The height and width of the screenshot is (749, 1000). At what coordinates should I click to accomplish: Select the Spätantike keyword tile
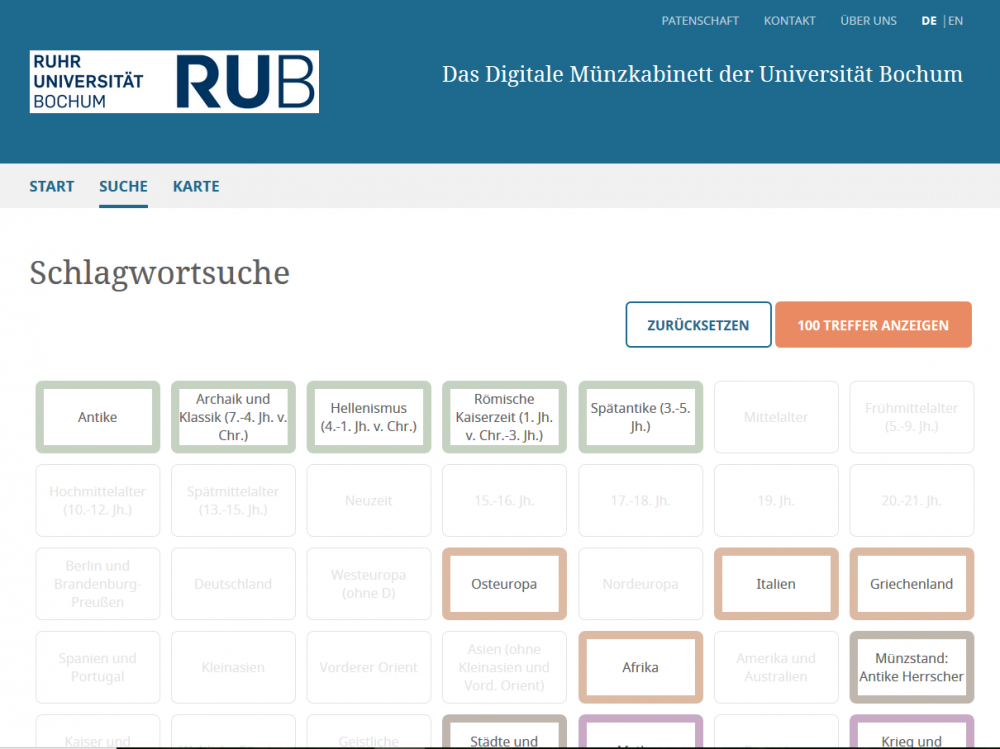coord(640,417)
